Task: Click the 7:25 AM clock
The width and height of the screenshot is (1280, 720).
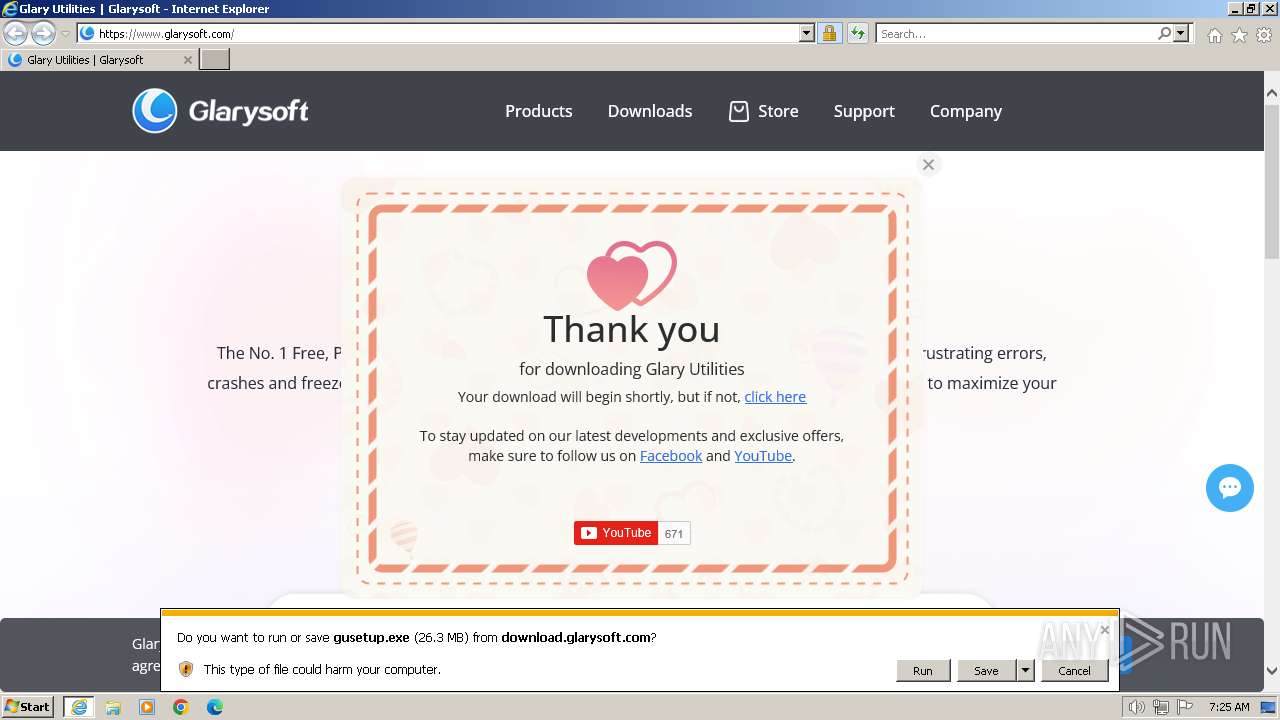Action: pos(1229,707)
